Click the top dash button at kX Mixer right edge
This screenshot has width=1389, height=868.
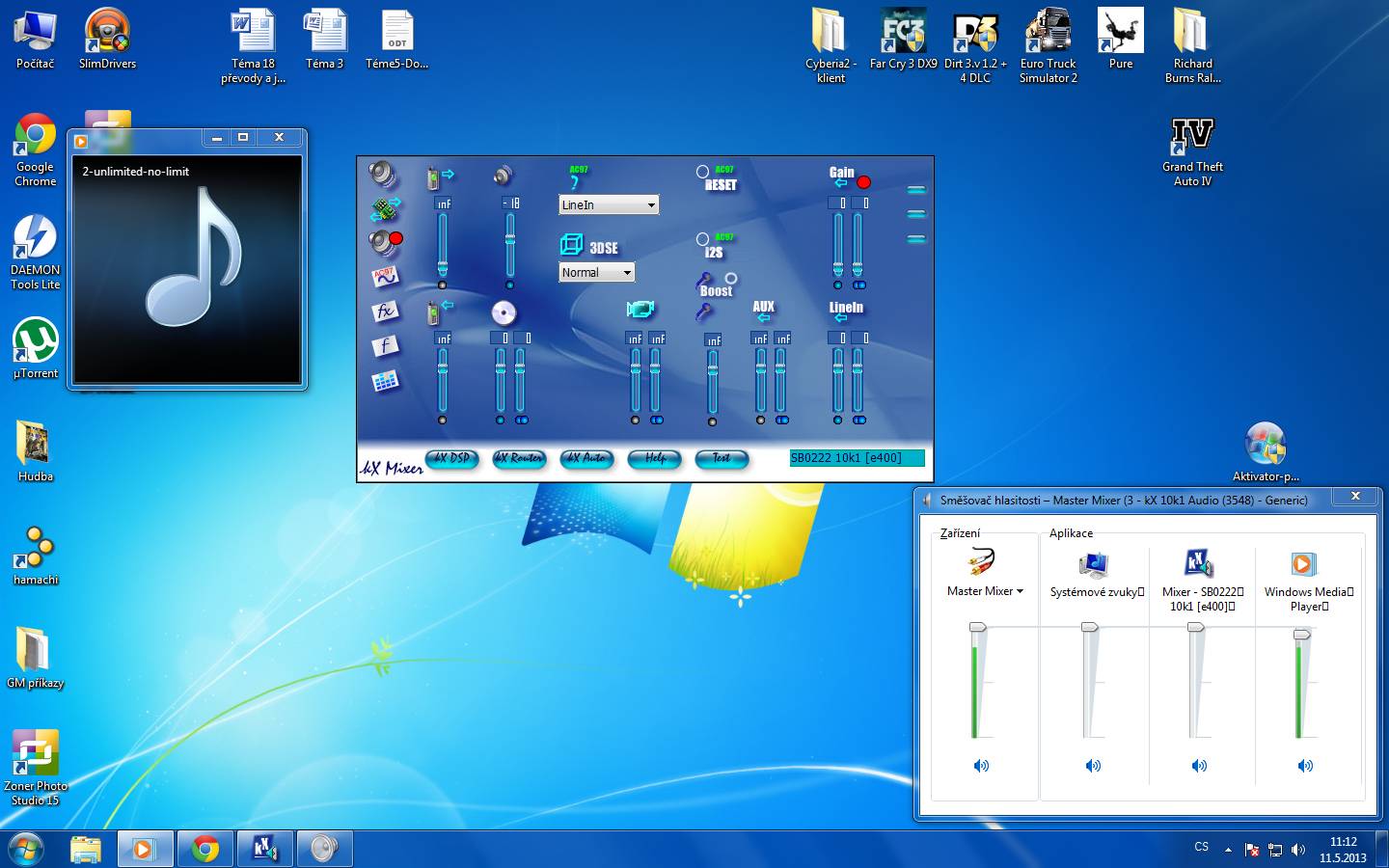(916, 190)
